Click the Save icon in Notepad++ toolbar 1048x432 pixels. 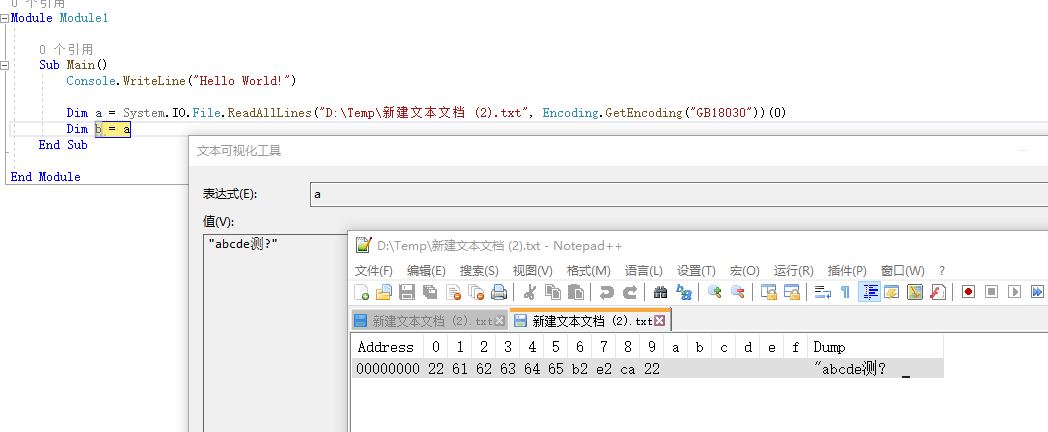coord(407,292)
